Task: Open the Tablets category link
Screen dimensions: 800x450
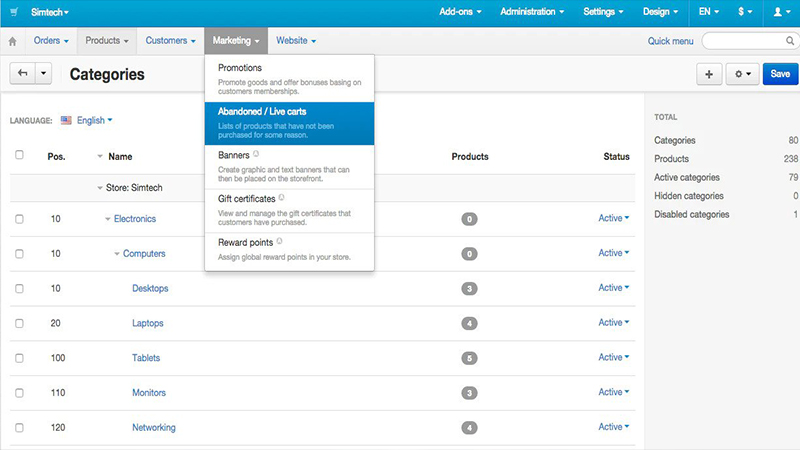Action: click(146, 358)
